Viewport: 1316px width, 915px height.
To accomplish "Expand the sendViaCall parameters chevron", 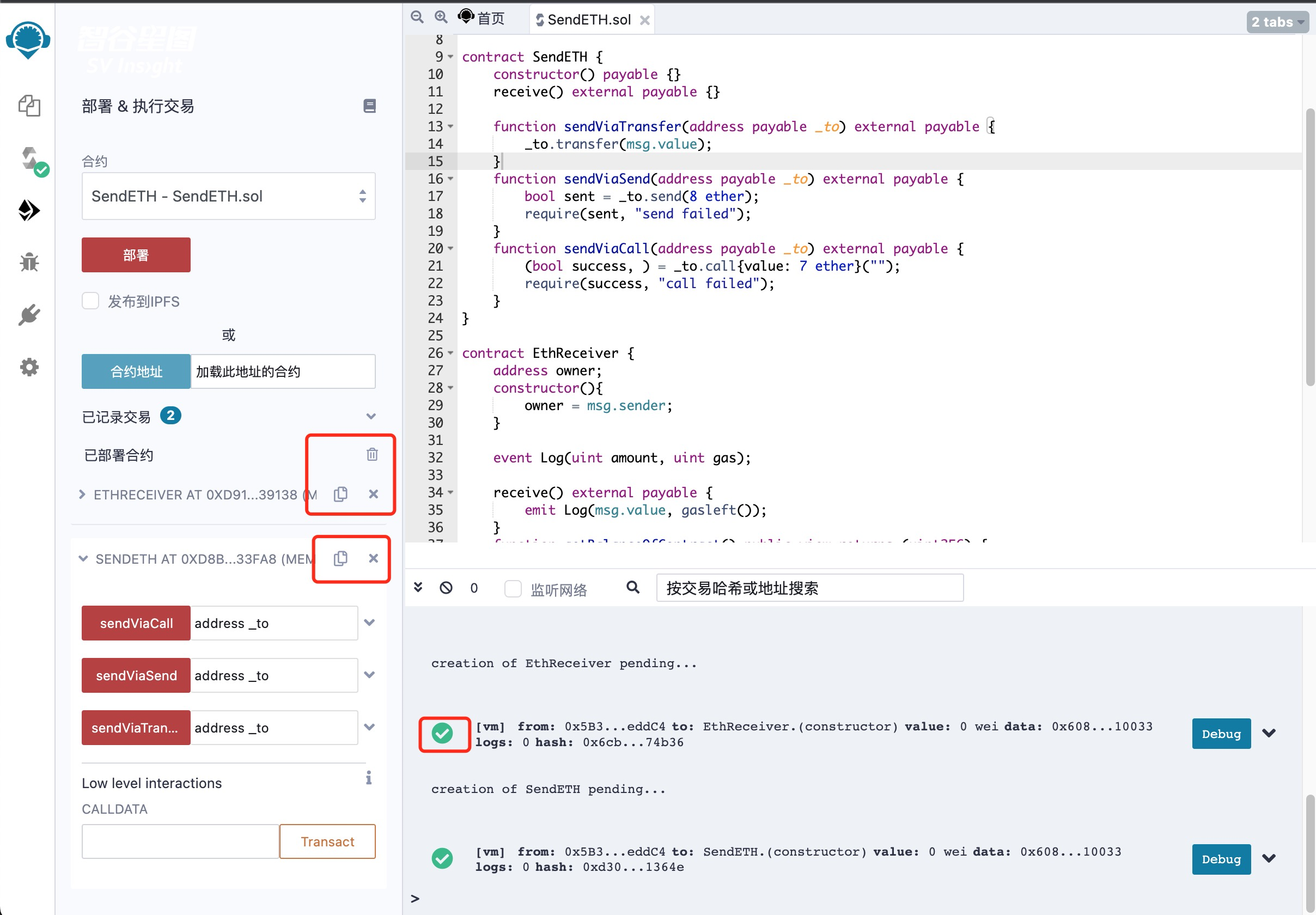I will click(x=370, y=623).
